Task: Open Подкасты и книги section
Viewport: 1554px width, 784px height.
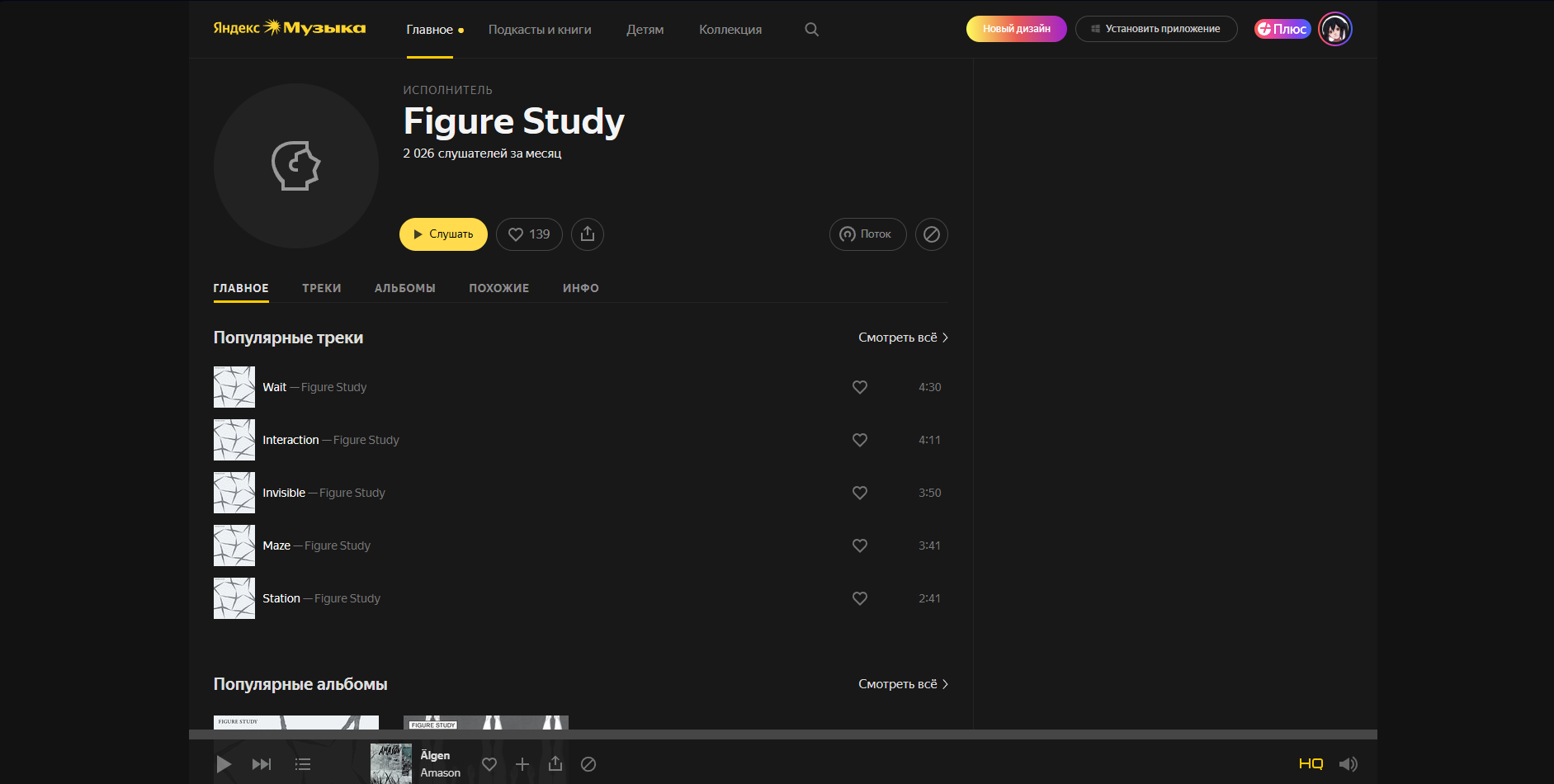Action: point(540,30)
